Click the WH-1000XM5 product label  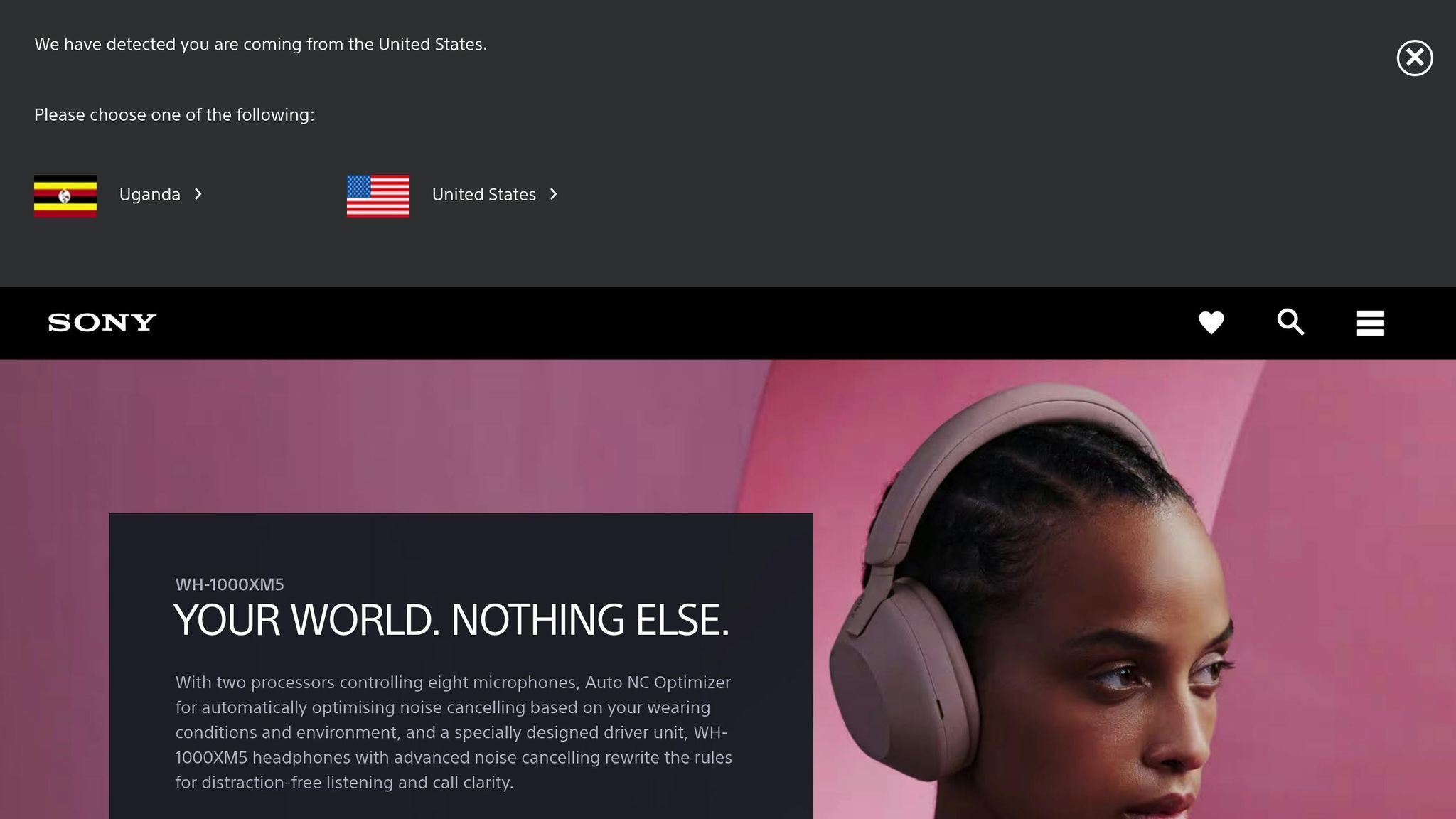coord(230,584)
